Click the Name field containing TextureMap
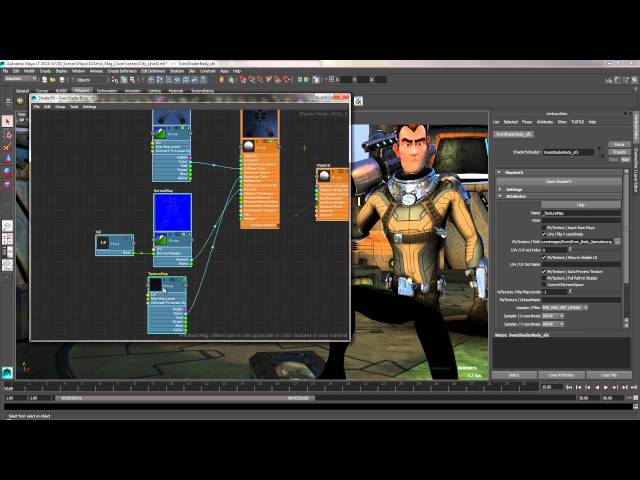Screen dimensions: 640x480 click(581, 213)
